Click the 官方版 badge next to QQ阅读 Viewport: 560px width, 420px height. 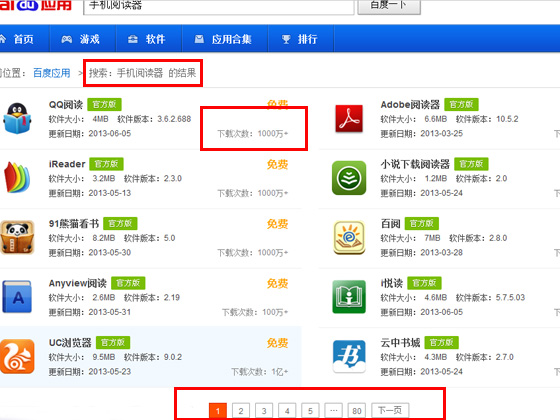click(x=105, y=104)
